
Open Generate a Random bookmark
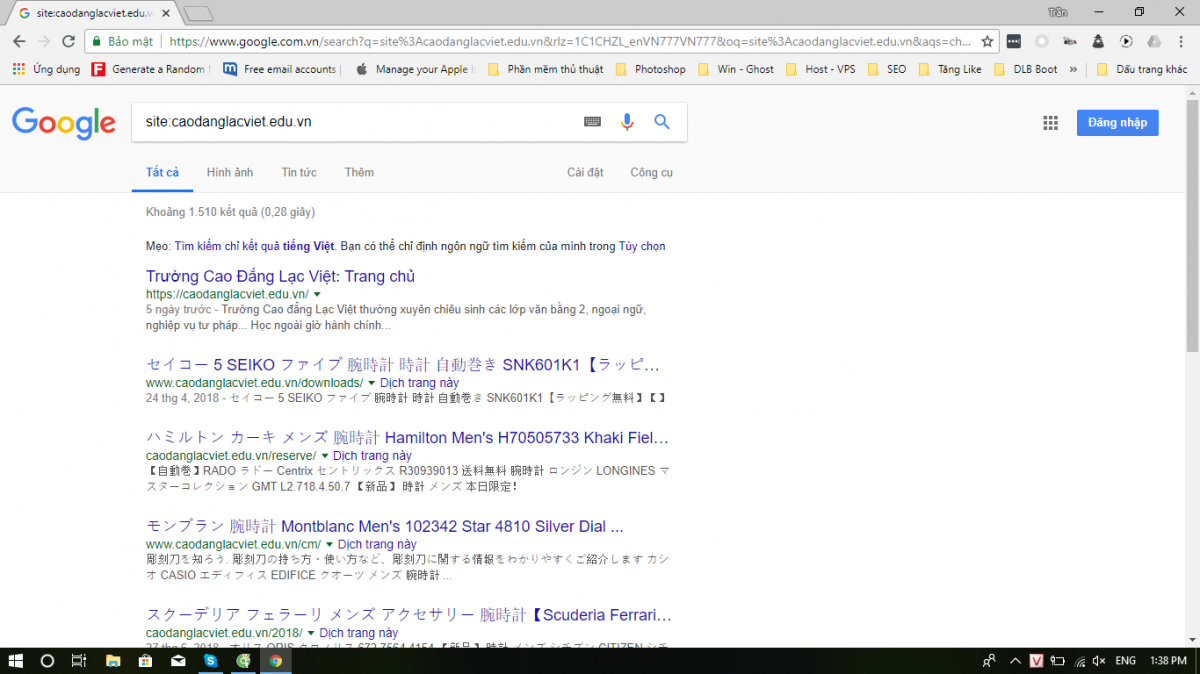(x=149, y=69)
